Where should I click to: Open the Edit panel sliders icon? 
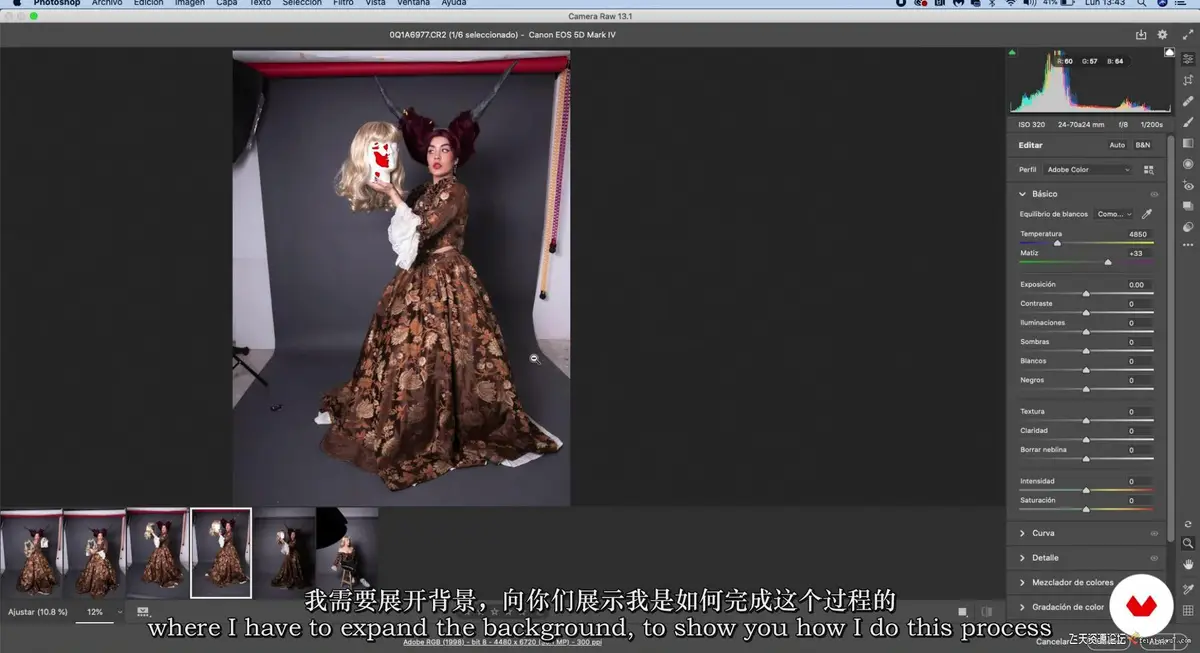(1188, 59)
